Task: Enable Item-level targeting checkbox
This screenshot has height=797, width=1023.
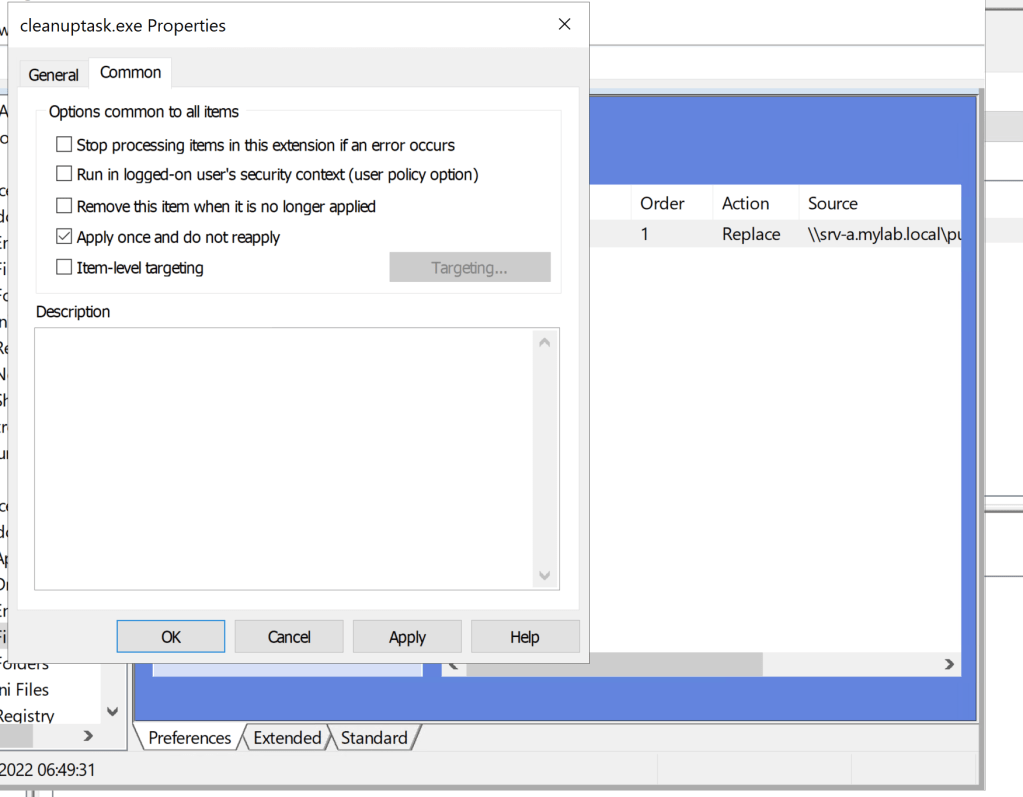Action: pos(64,267)
